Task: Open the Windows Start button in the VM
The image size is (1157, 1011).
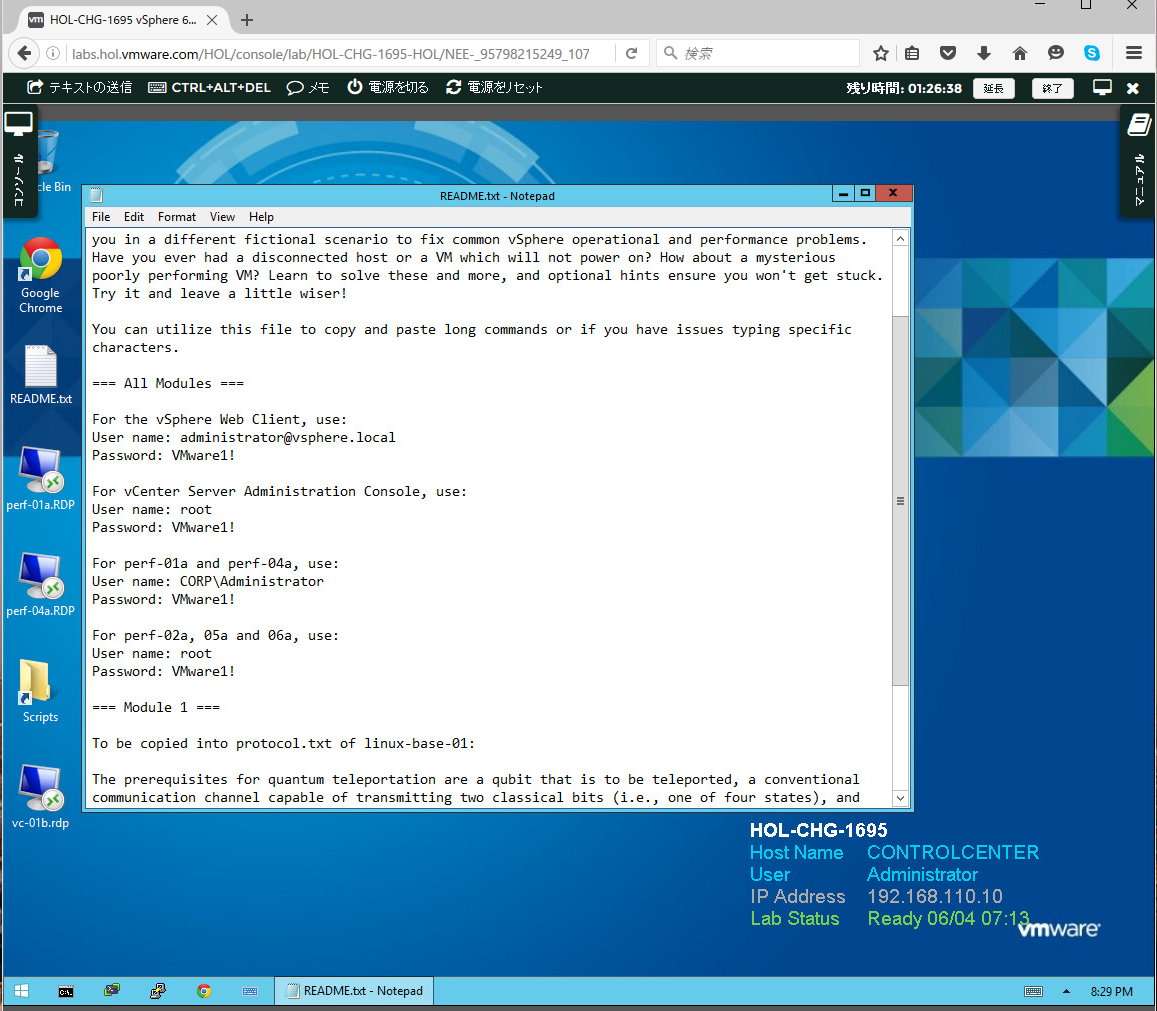Action: coord(21,991)
